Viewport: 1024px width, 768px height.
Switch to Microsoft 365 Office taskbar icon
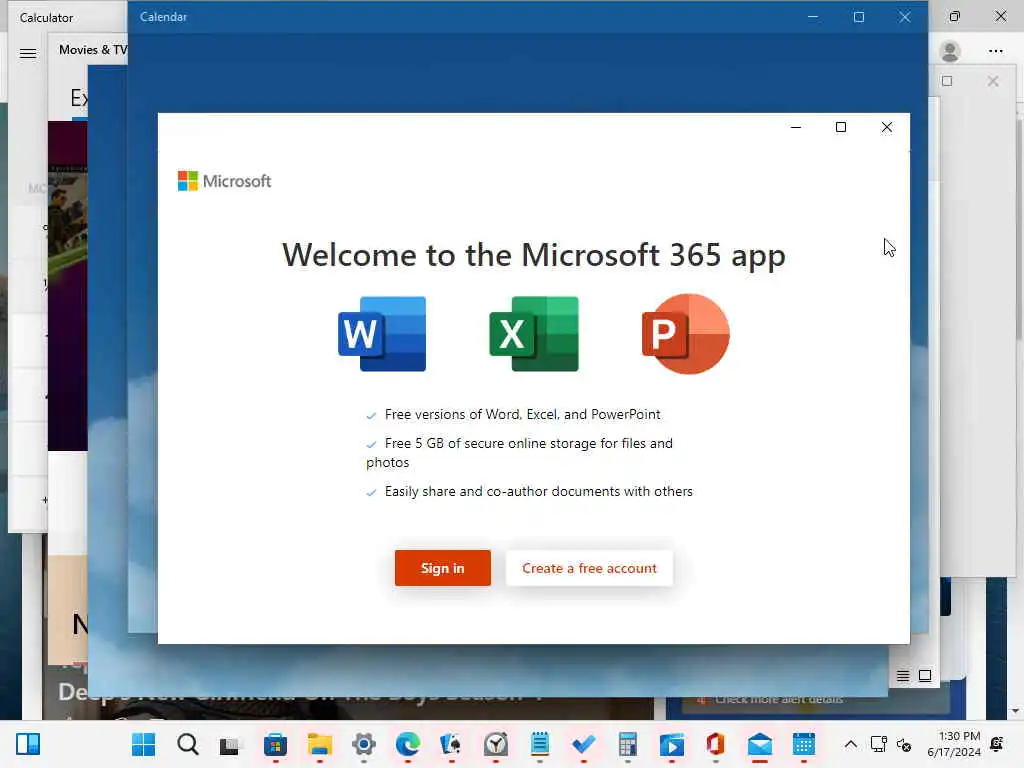[x=716, y=744]
